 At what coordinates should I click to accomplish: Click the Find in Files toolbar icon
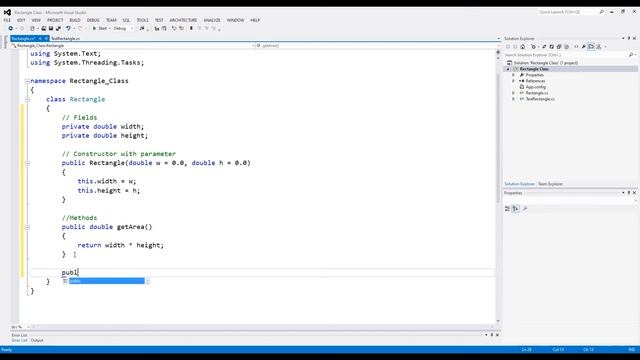pyautogui.click(x=142, y=29)
